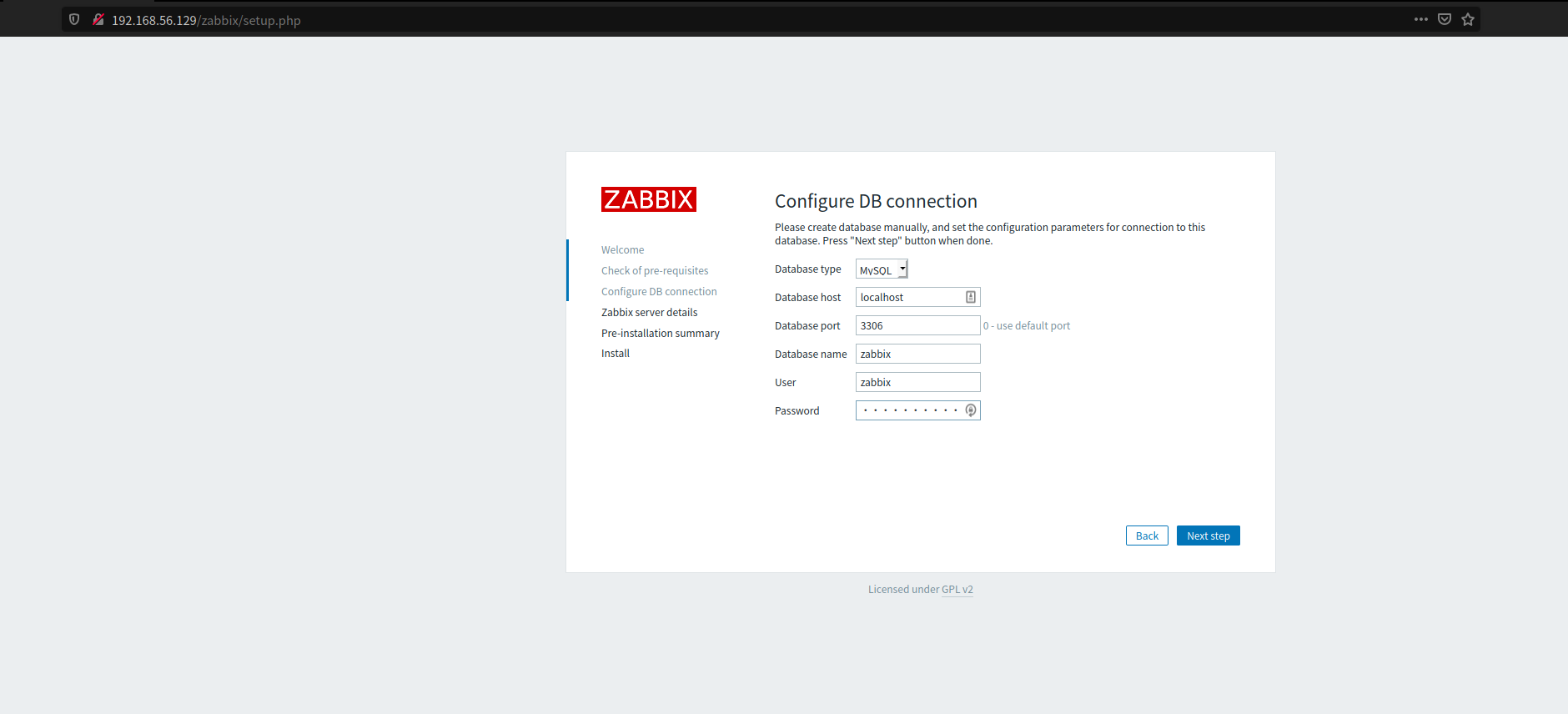Screen dimensions: 1568x714
Task: Click the Database type label
Action: [x=807, y=269]
